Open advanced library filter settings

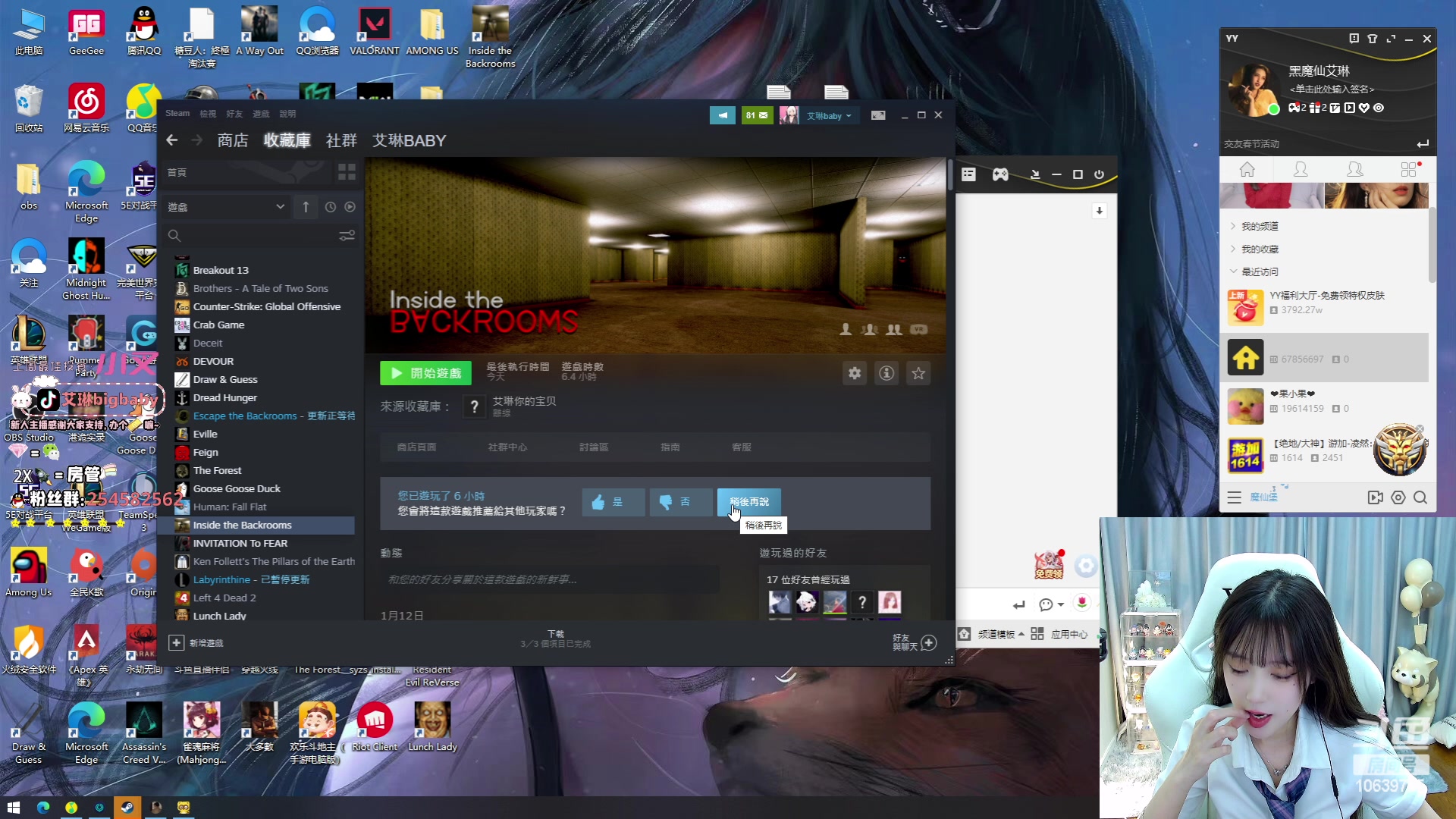pos(347,236)
